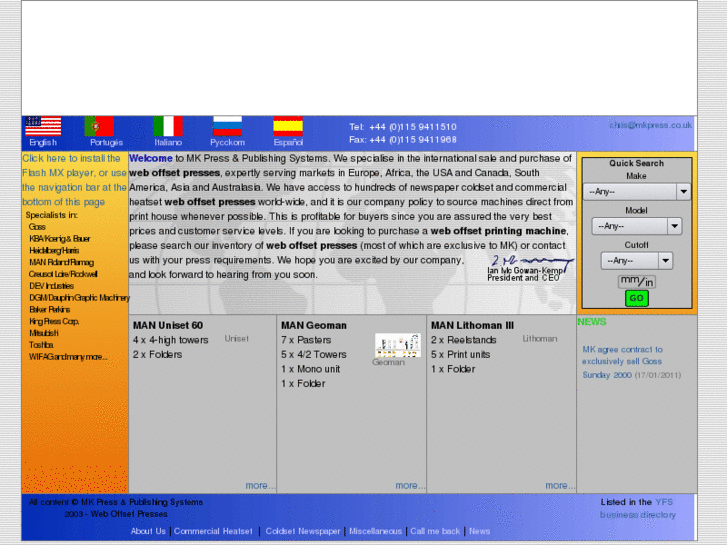727x545 pixels.
Task: Open DEV Industries link
Action: point(51,286)
